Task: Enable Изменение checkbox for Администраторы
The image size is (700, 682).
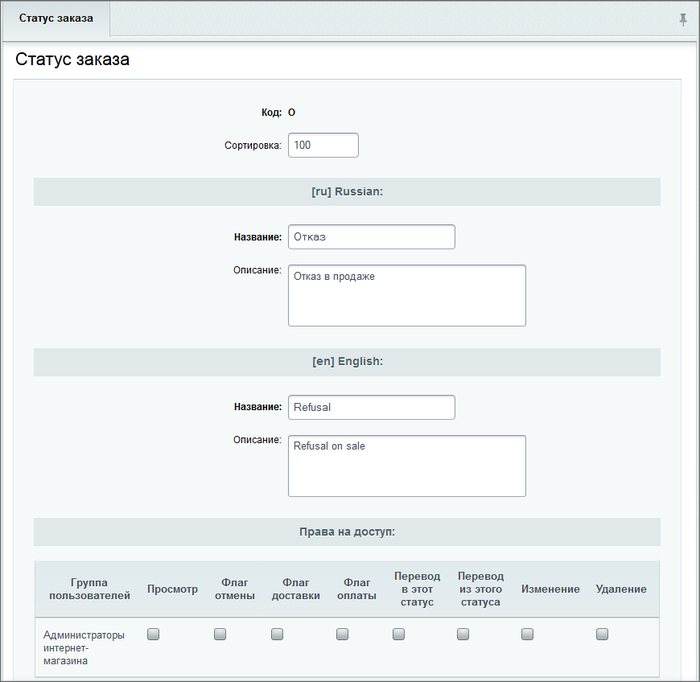Action: click(x=527, y=634)
